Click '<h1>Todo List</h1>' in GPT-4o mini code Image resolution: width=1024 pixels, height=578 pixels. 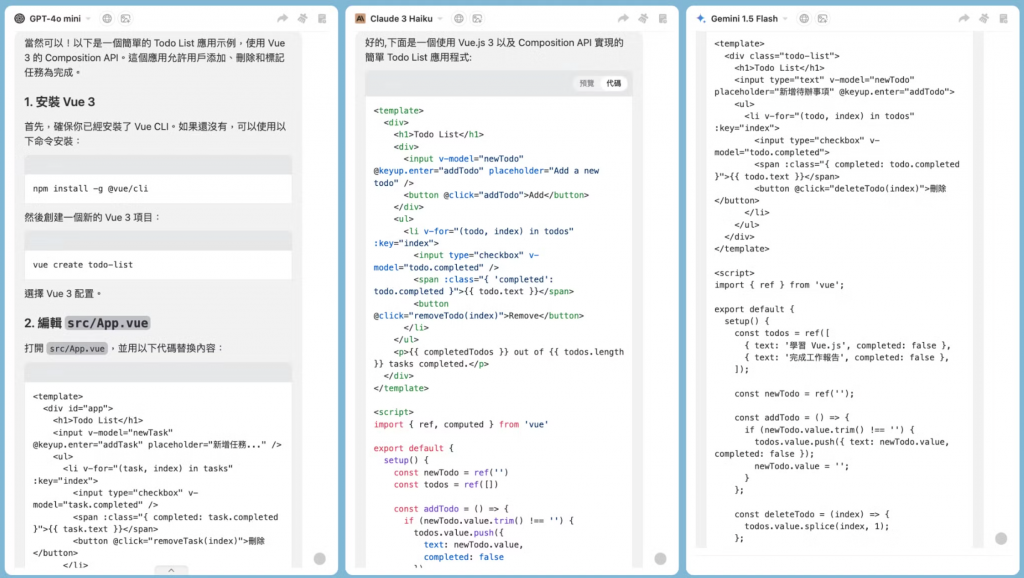pyautogui.click(x=98, y=420)
